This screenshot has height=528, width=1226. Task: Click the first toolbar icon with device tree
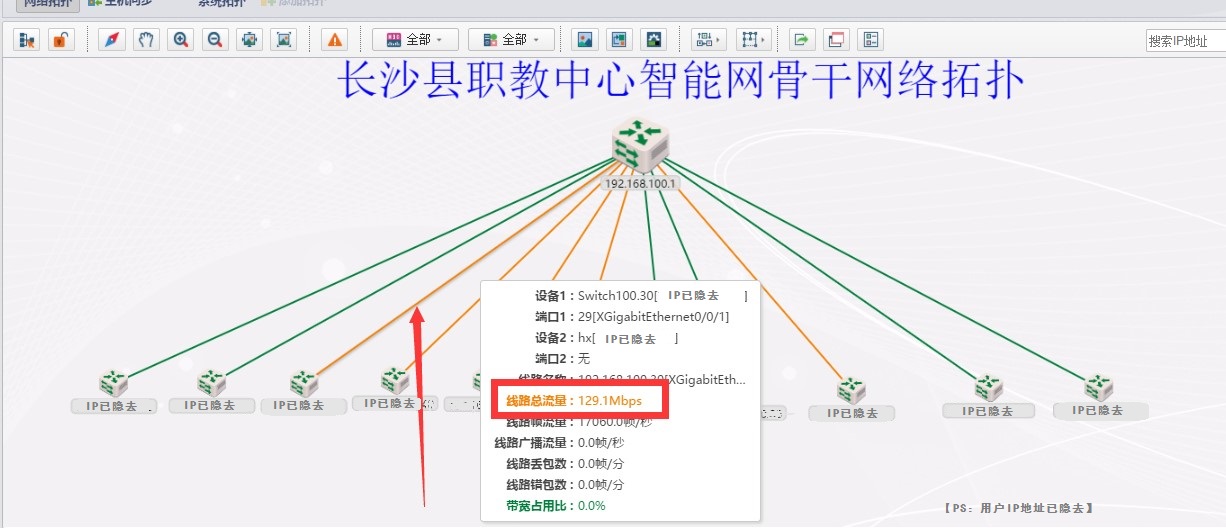(x=27, y=40)
